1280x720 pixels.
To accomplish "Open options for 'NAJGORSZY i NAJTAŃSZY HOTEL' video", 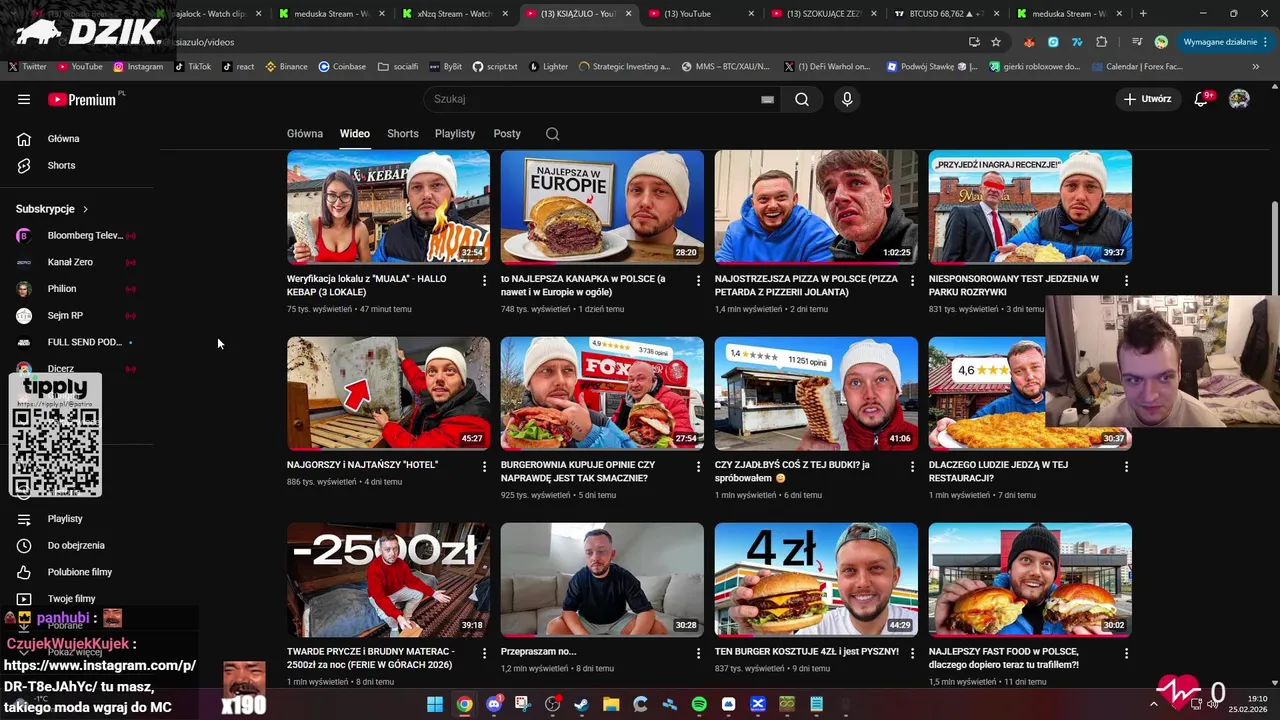I will pyautogui.click(x=485, y=467).
